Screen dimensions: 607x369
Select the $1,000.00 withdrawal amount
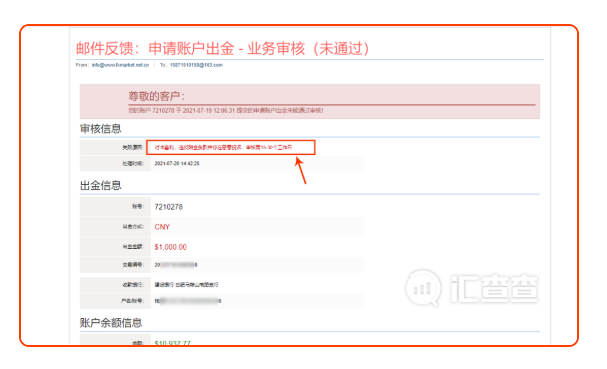[x=170, y=247]
